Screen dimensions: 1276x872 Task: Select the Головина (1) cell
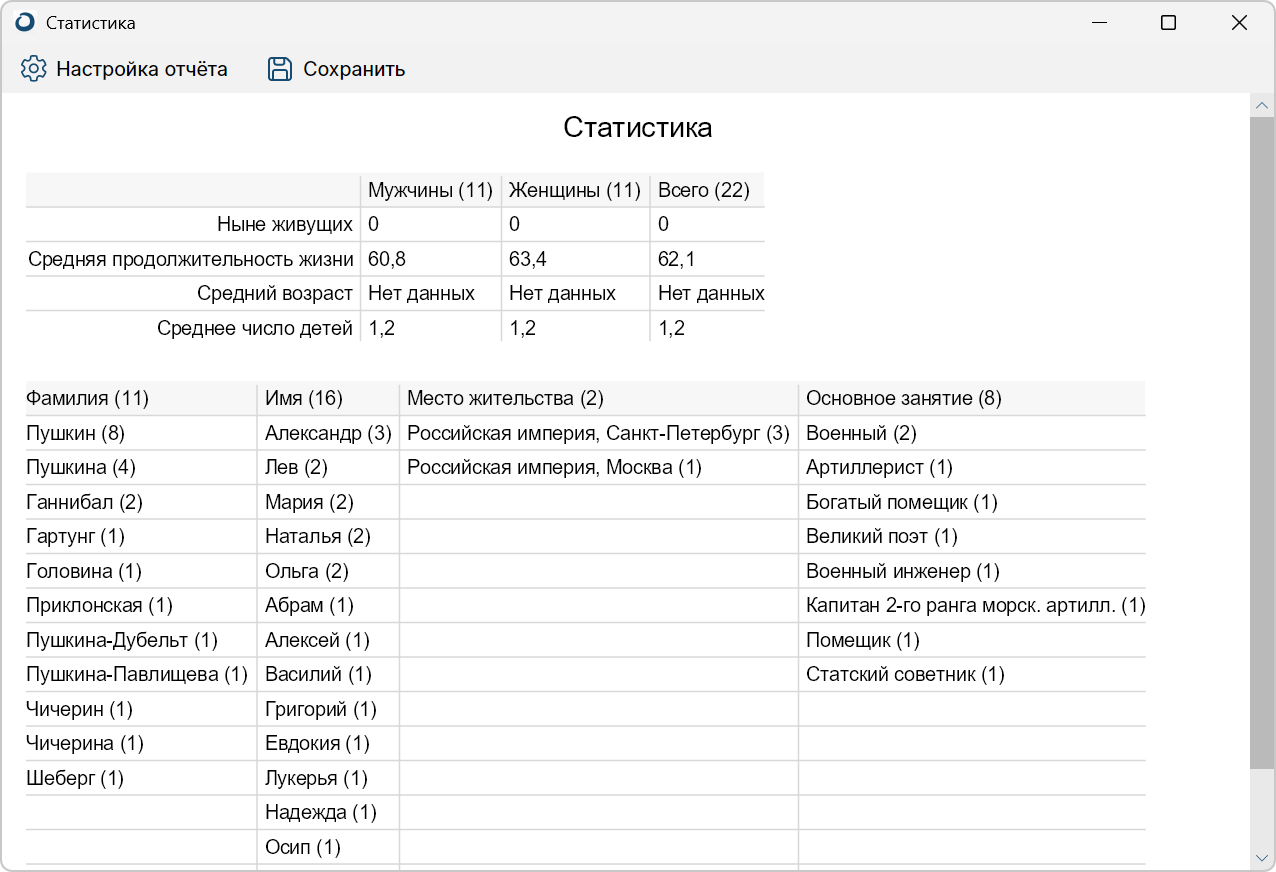(141, 571)
